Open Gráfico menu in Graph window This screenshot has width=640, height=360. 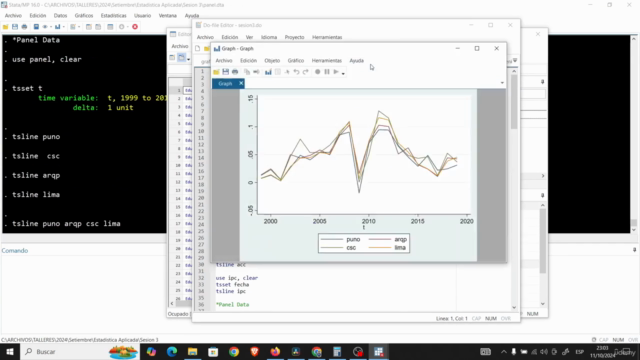point(296,60)
